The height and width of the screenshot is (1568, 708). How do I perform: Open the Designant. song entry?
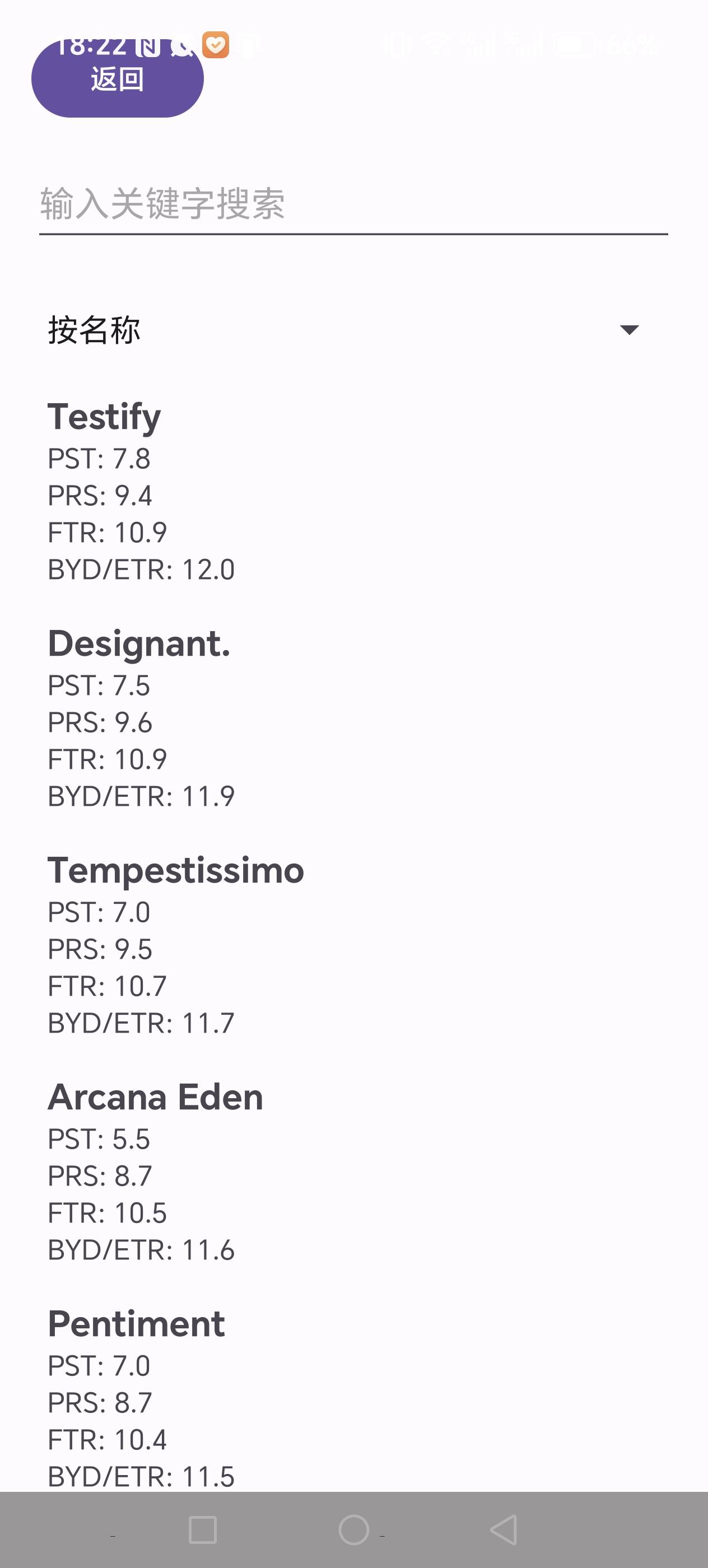click(353, 719)
